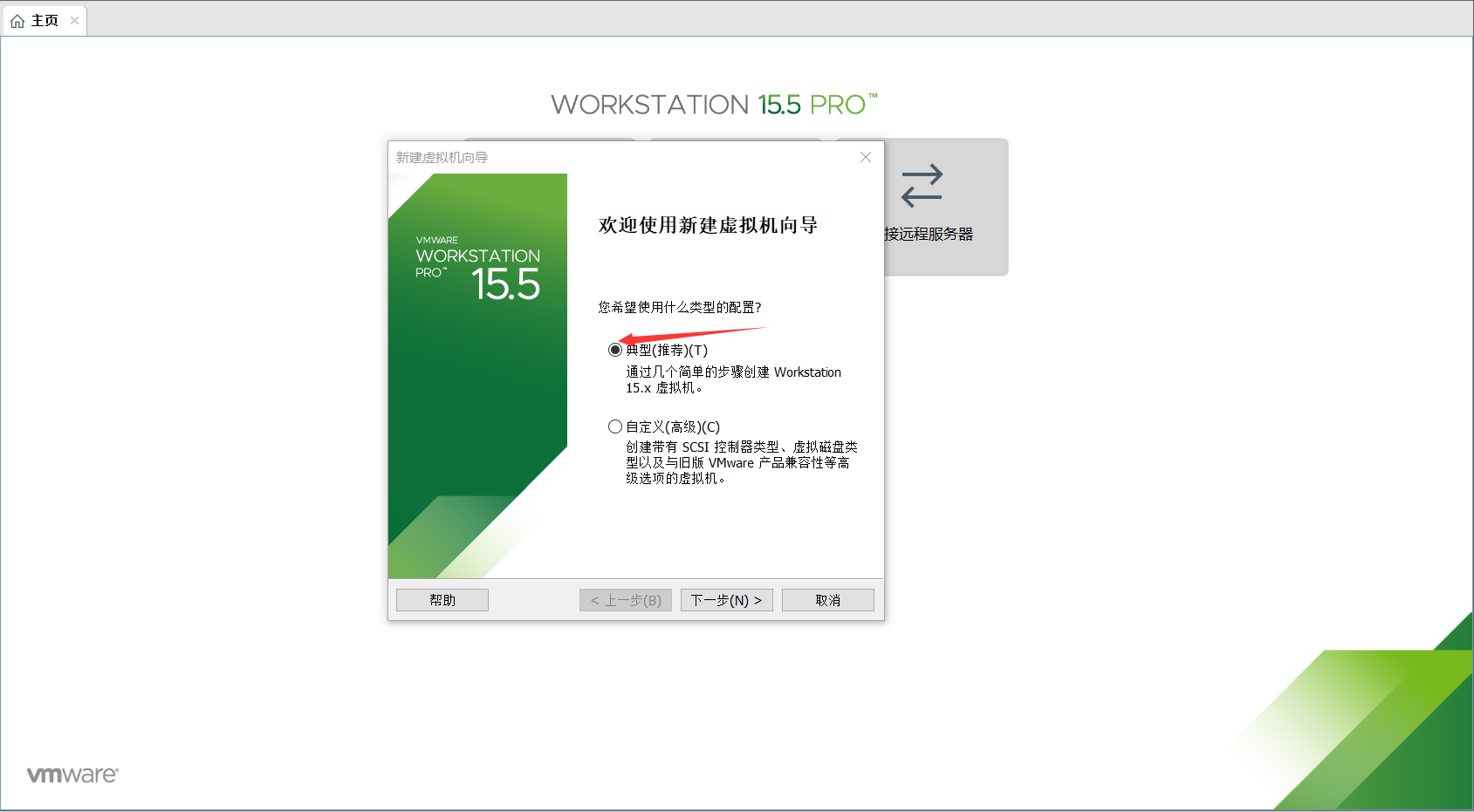Click the 典型 option description text
This screenshot has height=812, width=1474.
[x=733, y=379]
